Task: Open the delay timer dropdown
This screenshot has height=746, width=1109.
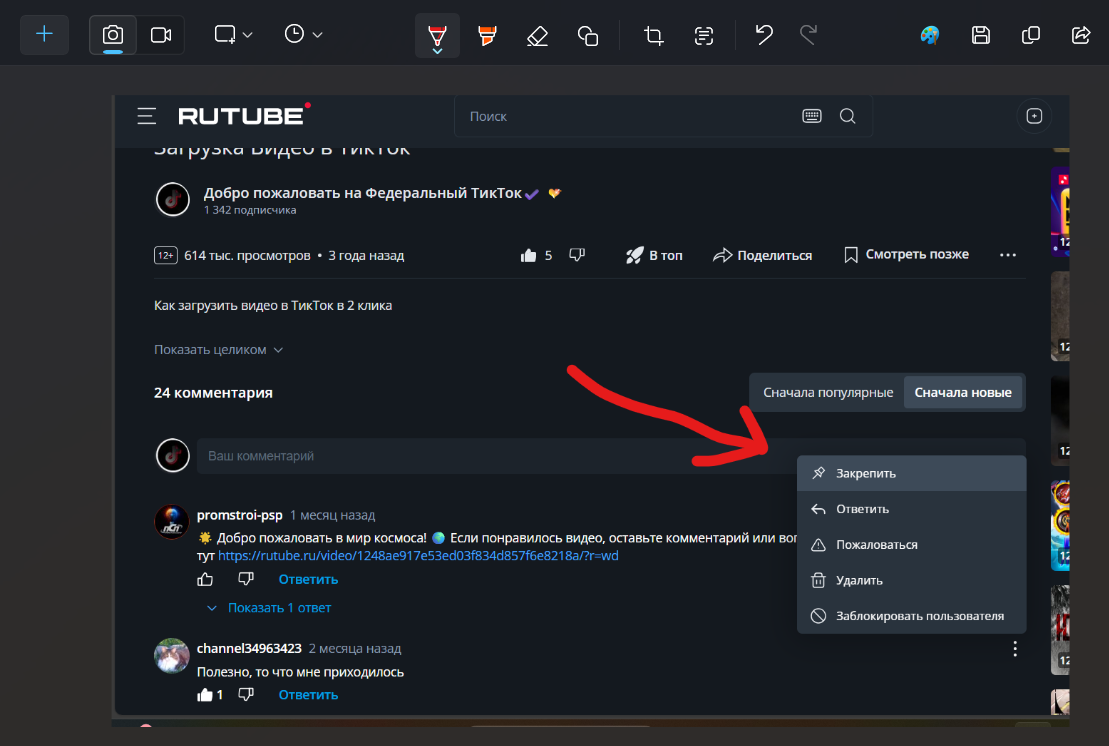Action: 303,35
